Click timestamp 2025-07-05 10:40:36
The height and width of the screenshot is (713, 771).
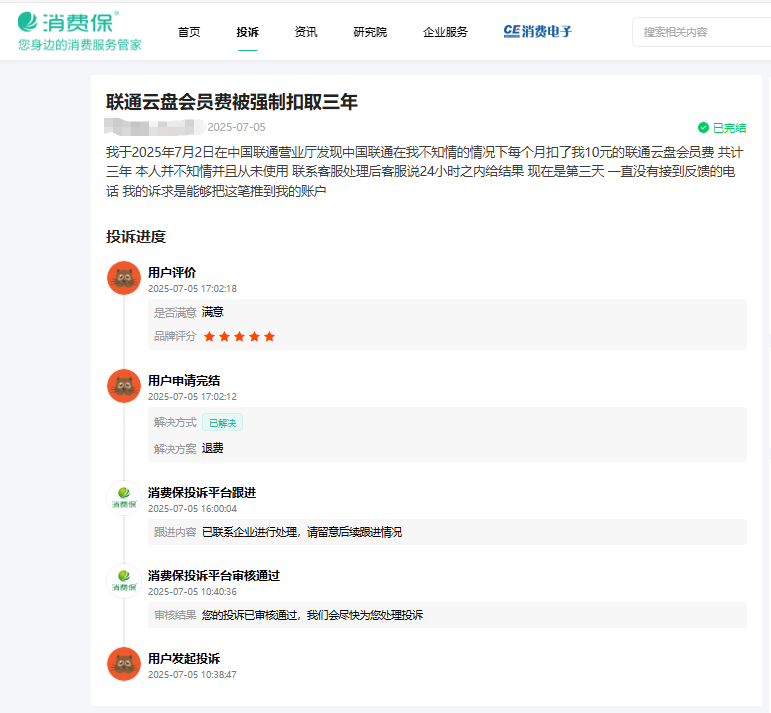tap(192, 592)
